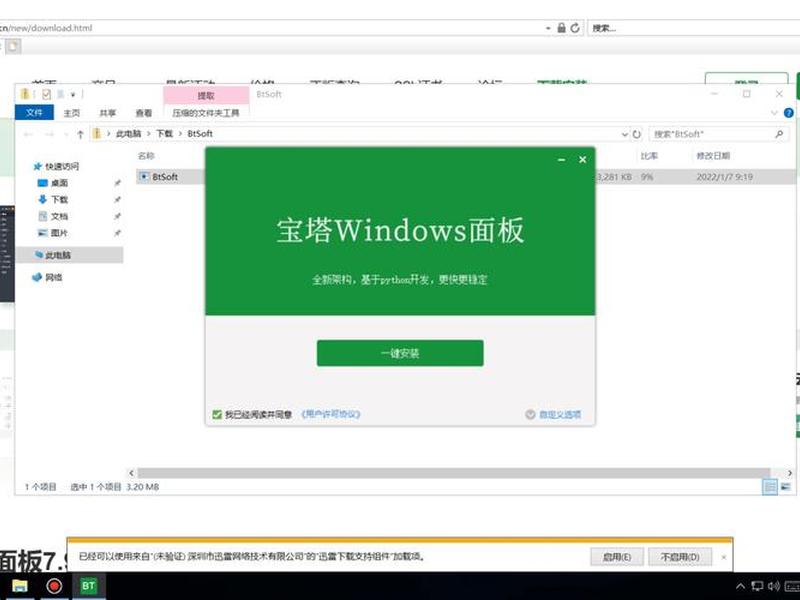Click 启用(E) in the notification bar

(x=617, y=557)
